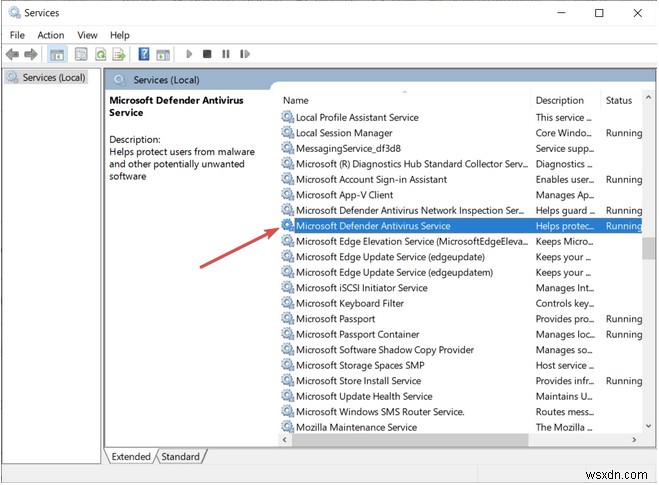659x485 pixels.
Task: Select the Local Session Manager service
Action: 461,133
